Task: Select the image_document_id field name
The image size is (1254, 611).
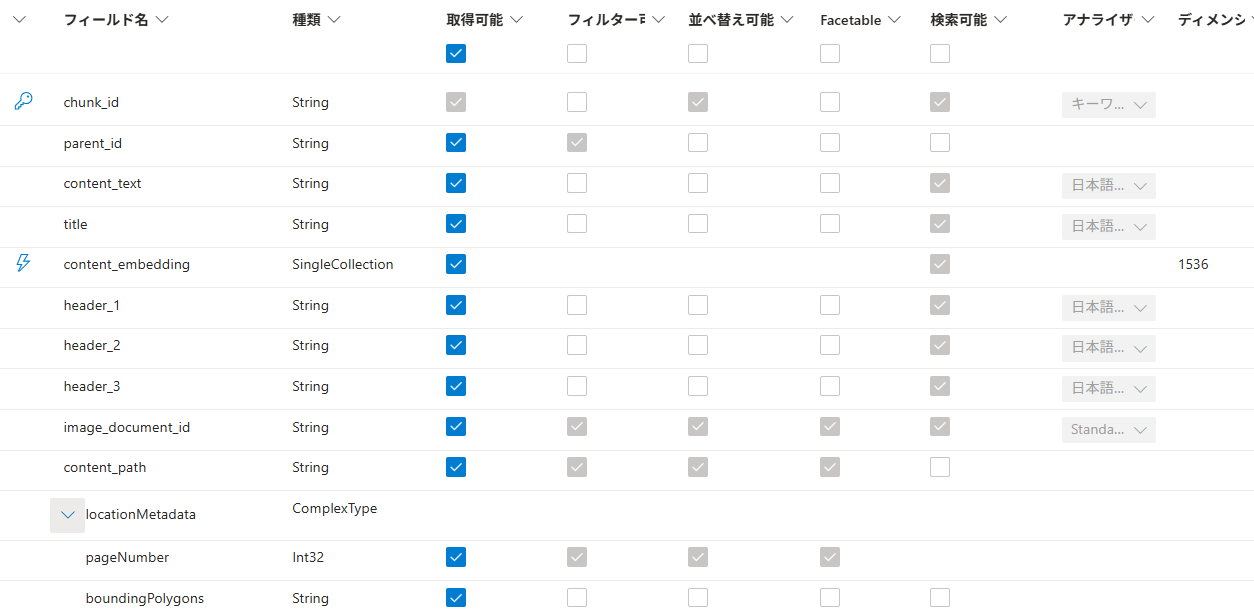Action: pyautogui.click(x=127, y=427)
